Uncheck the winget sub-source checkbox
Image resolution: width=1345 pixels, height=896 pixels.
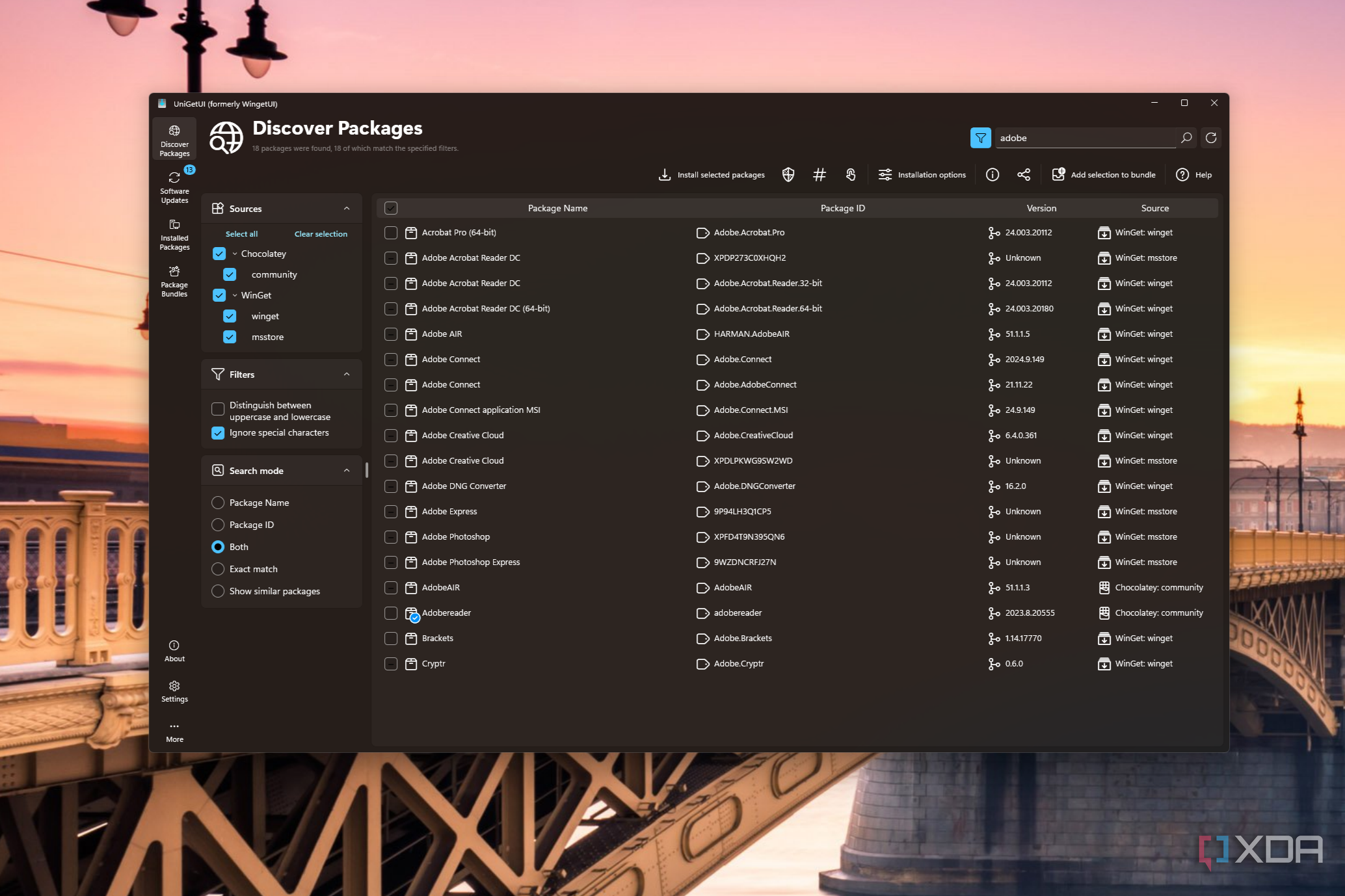[x=230, y=316]
